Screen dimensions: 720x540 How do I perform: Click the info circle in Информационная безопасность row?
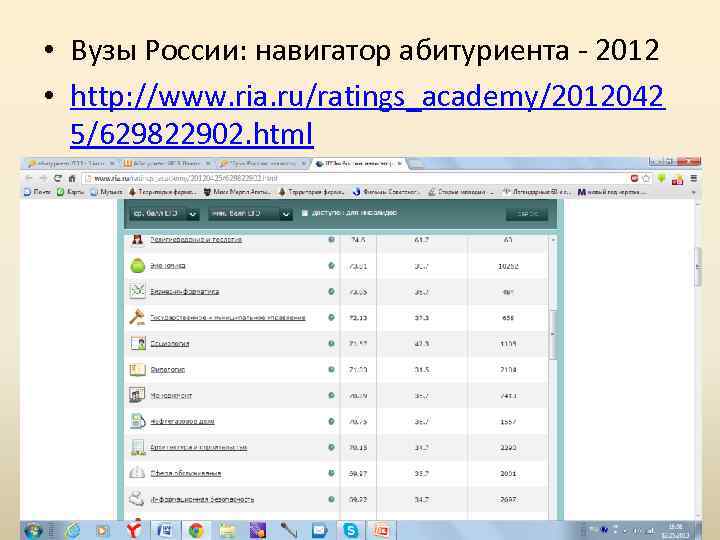tap(331, 499)
